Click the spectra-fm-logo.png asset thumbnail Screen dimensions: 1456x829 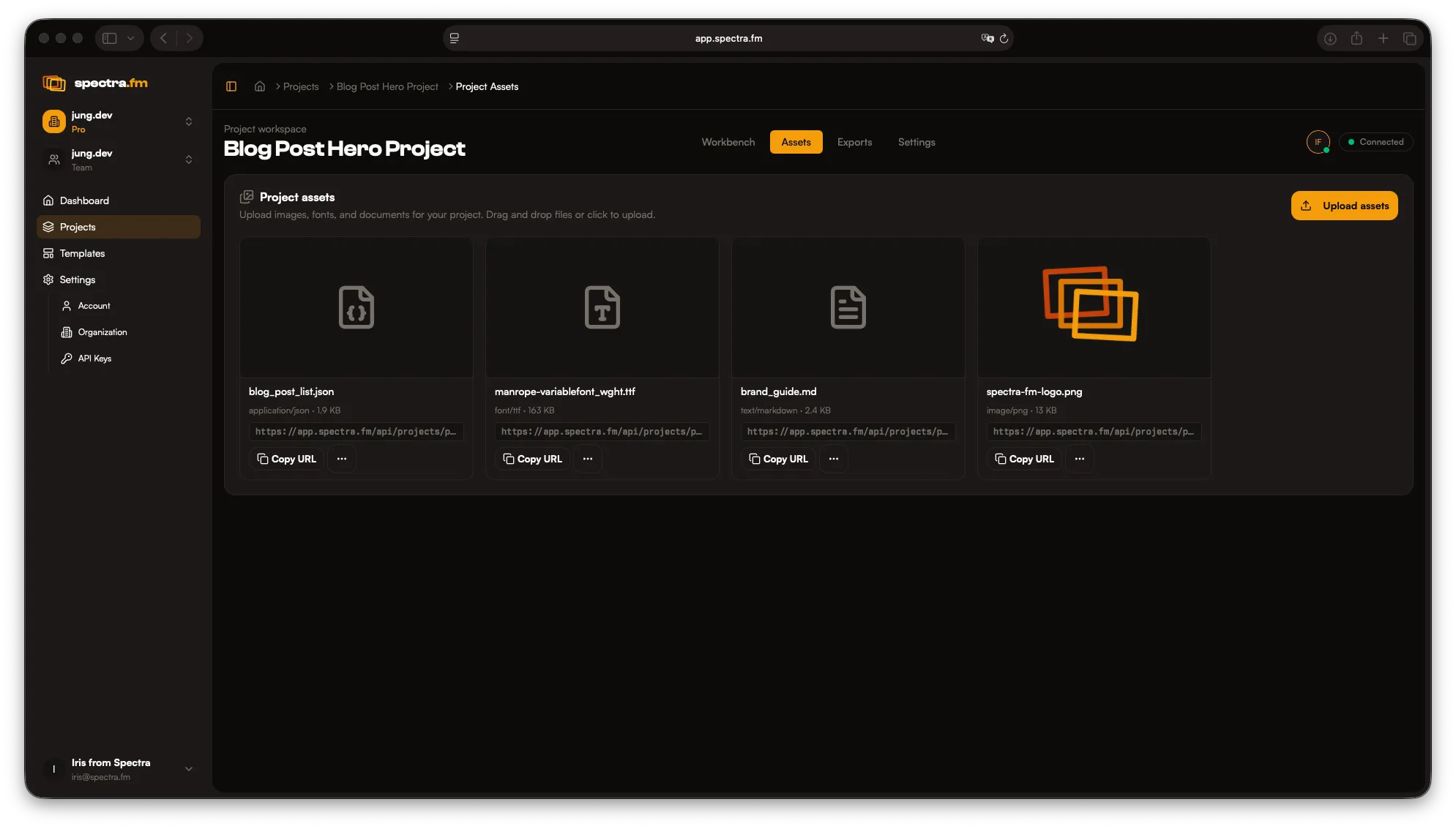(x=1093, y=307)
